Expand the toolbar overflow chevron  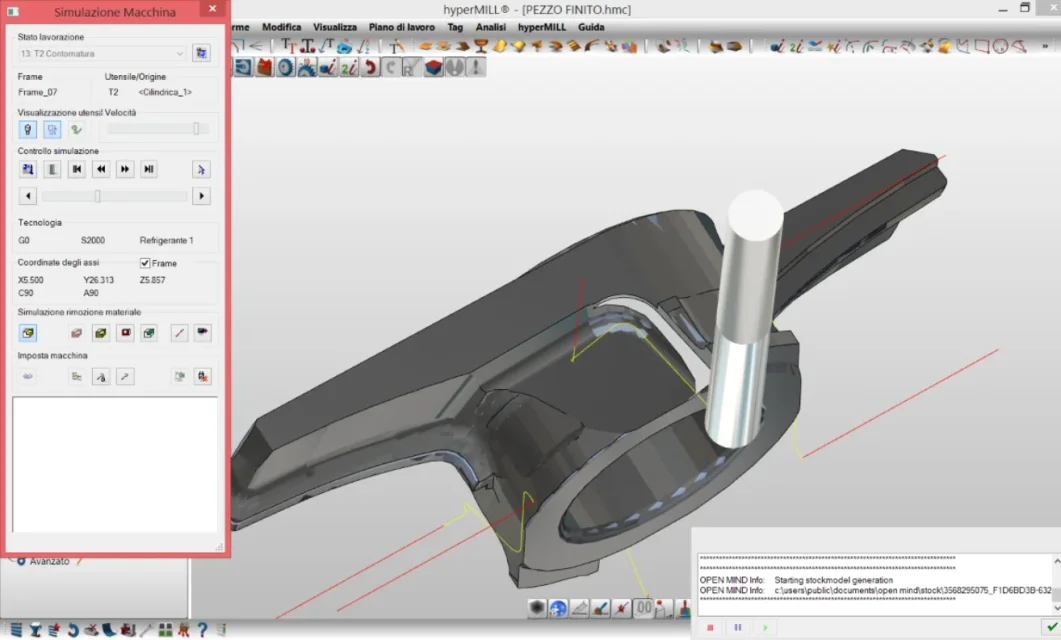click(1045, 46)
